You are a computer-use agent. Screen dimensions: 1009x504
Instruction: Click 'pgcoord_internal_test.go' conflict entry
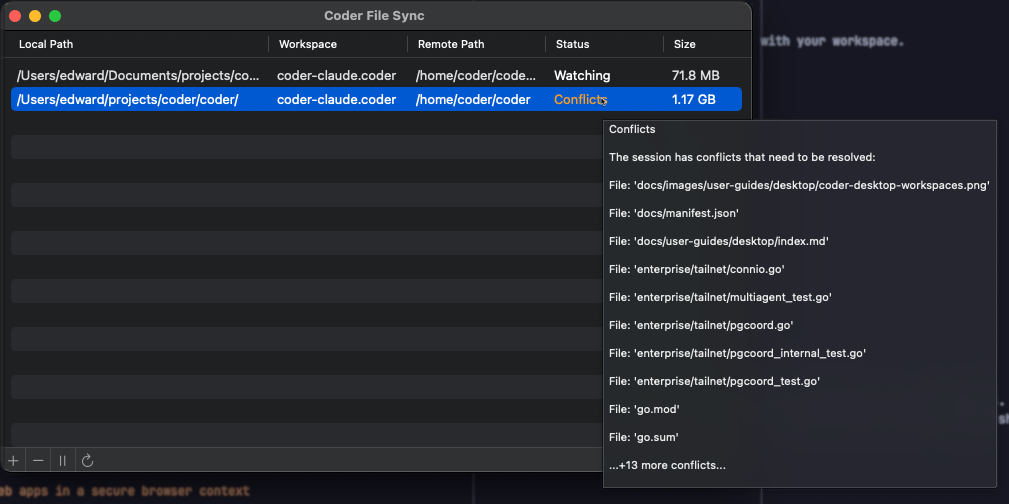[737, 353]
